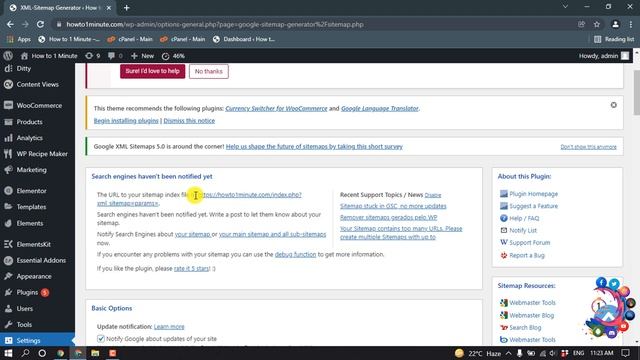Open the Windows Start menu
This screenshot has height=360, width=640.
pyautogui.click(x=8, y=353)
